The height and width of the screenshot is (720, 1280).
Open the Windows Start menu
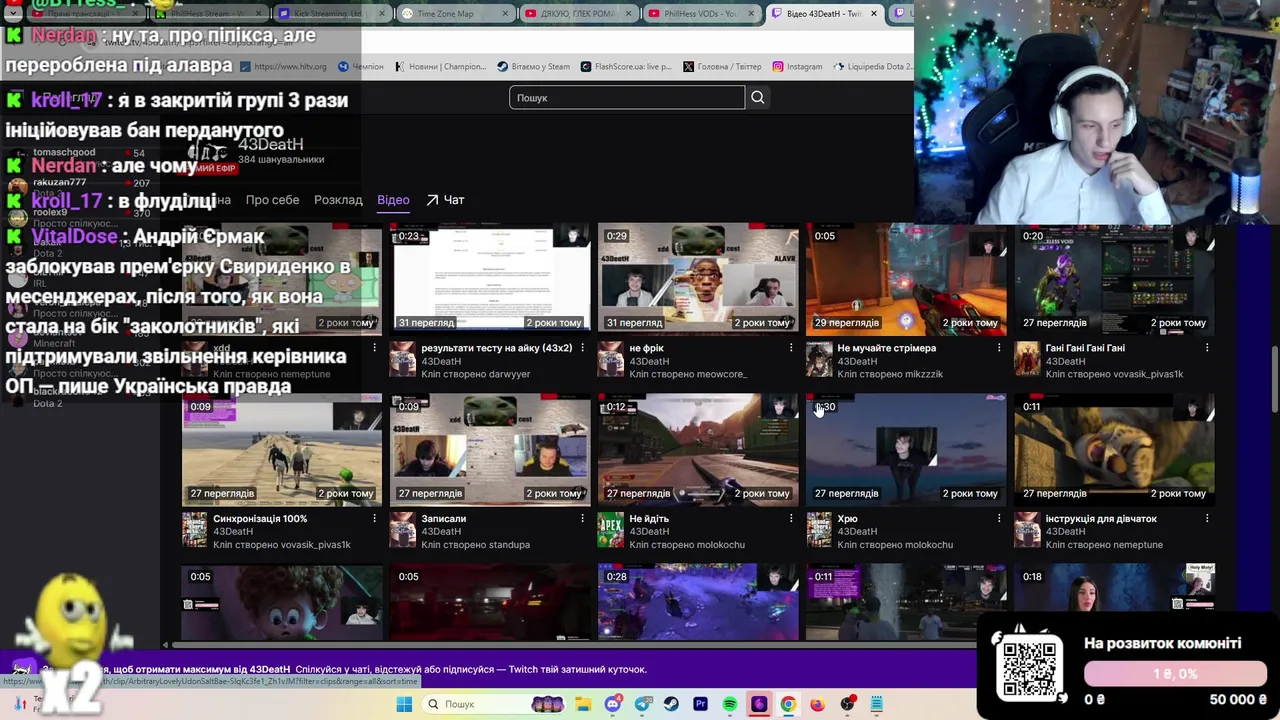404,704
